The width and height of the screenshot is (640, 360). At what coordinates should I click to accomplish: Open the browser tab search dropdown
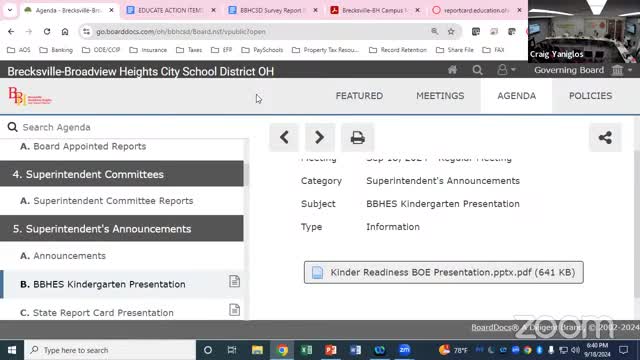coord(10,10)
